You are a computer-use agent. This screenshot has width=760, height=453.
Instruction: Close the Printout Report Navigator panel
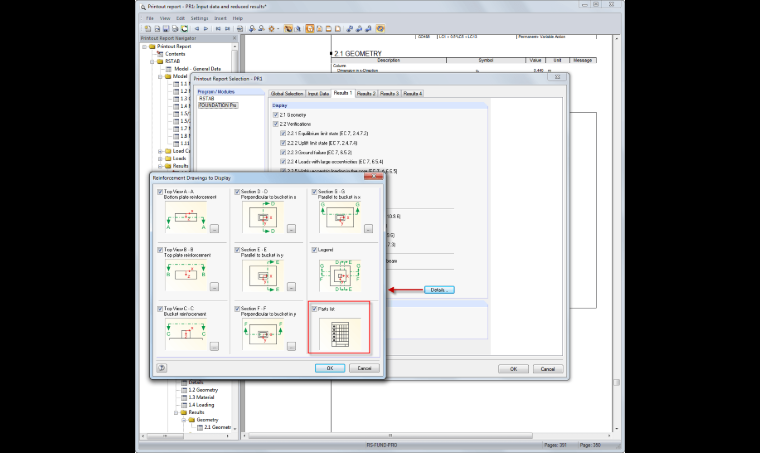coord(235,38)
